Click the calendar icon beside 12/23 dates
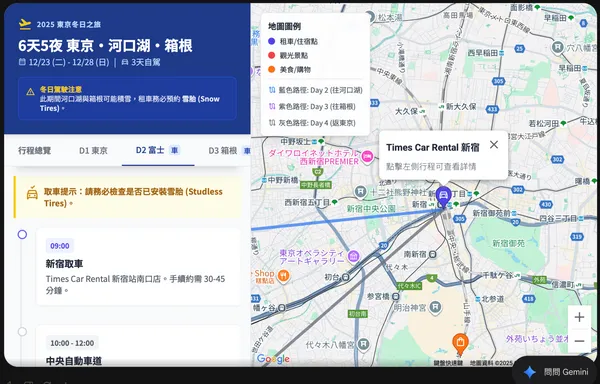The image size is (600, 384). click(22, 62)
